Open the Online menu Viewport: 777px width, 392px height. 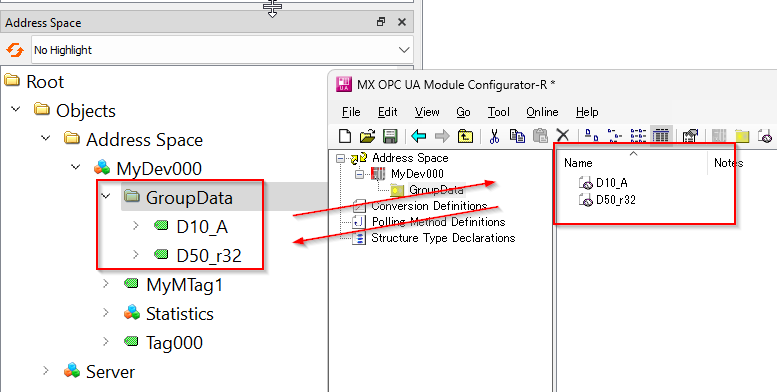(542, 112)
